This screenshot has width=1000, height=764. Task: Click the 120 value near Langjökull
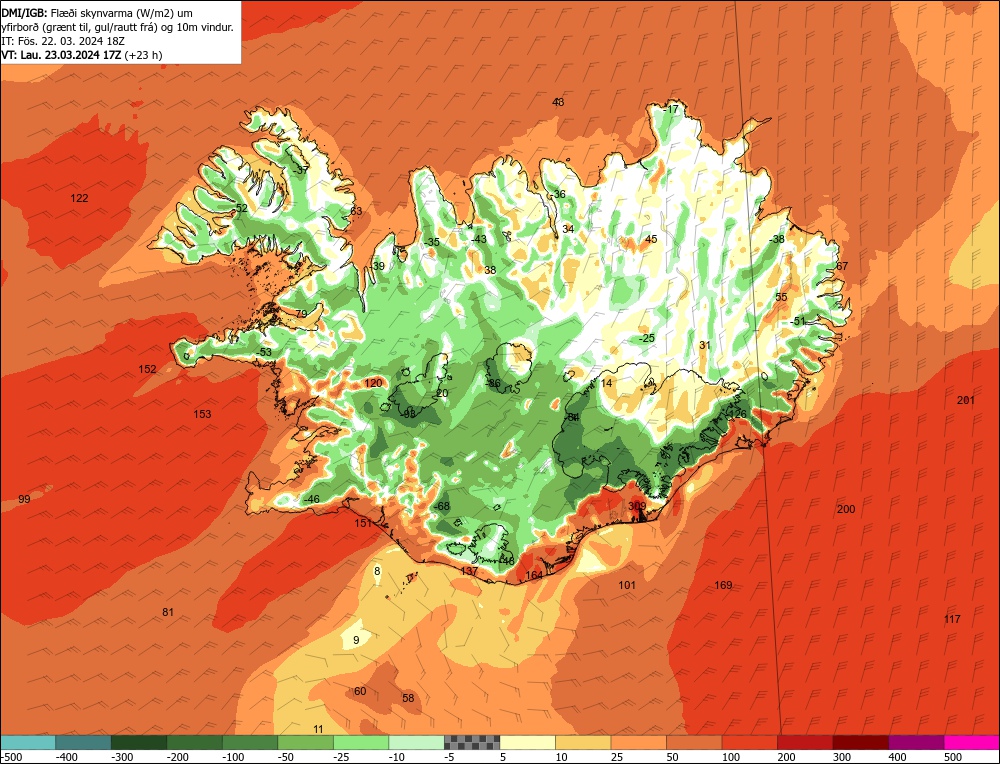pyautogui.click(x=373, y=383)
